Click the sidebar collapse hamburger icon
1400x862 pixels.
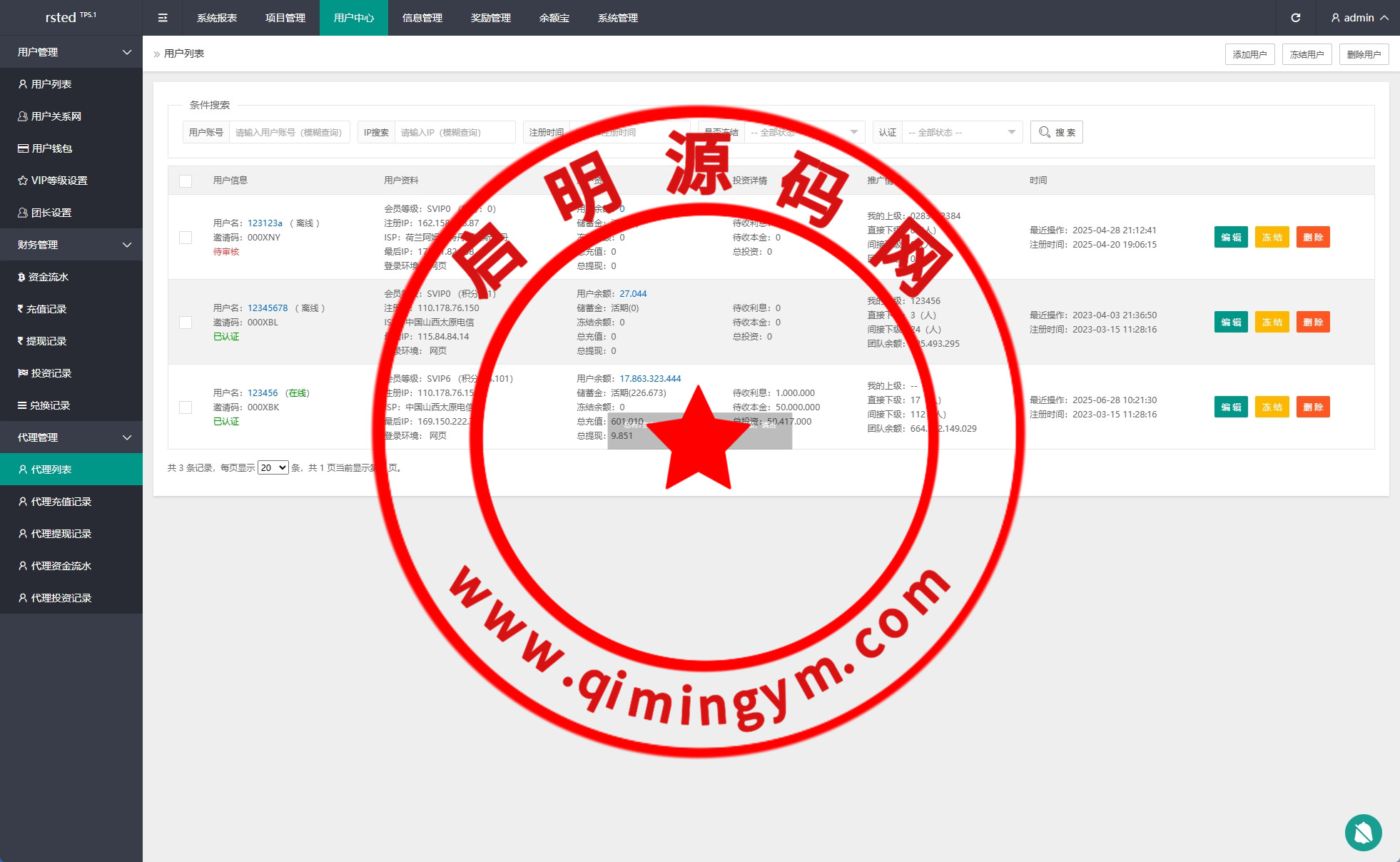click(x=163, y=18)
